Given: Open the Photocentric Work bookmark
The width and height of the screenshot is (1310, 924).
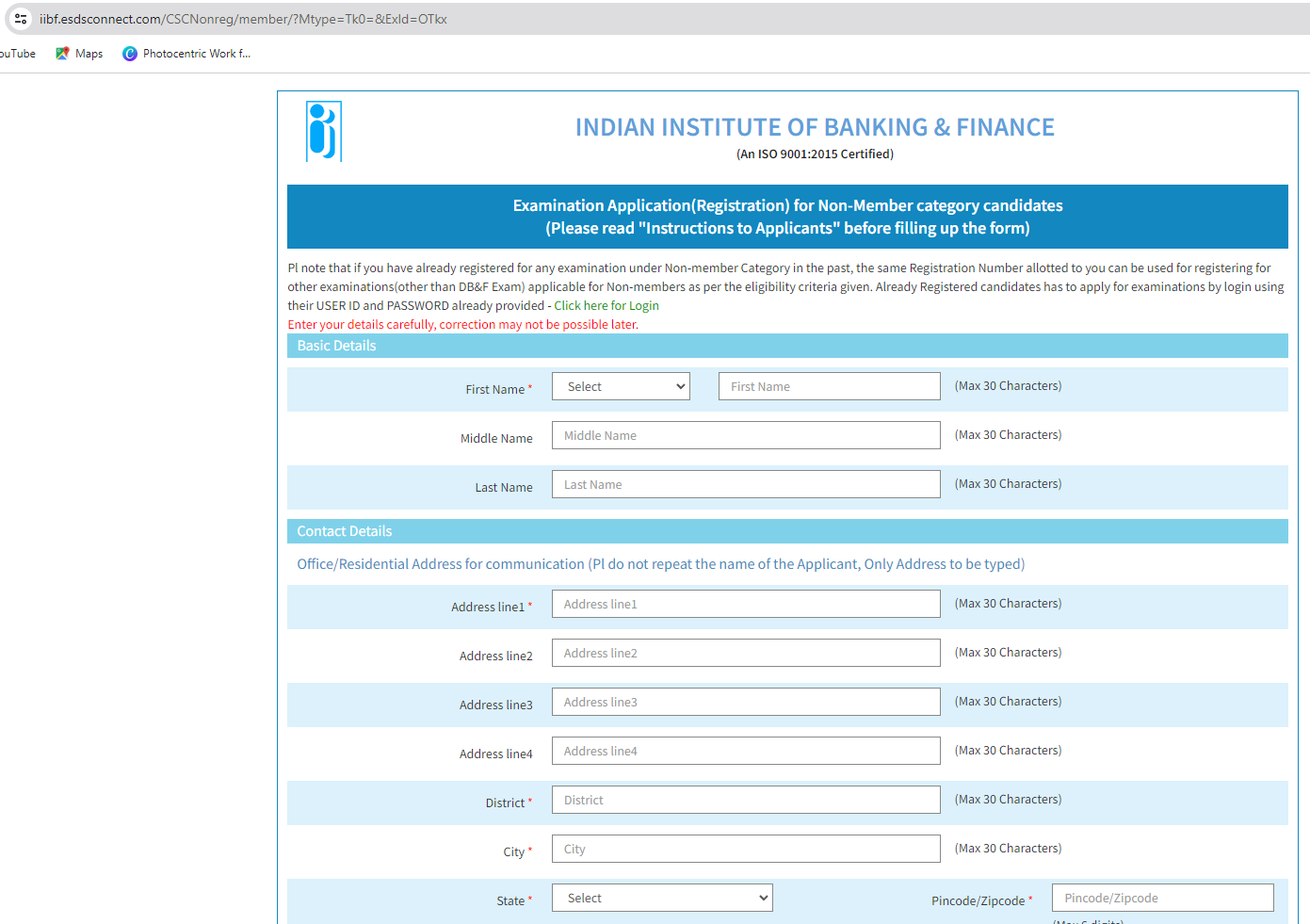Looking at the screenshot, I should pyautogui.click(x=186, y=54).
